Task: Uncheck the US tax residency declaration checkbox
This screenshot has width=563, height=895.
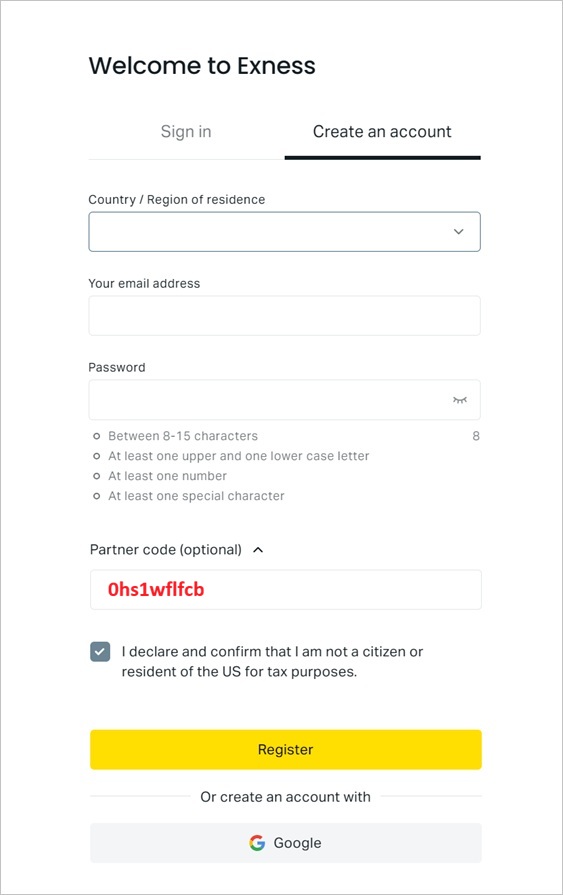Action: point(100,651)
